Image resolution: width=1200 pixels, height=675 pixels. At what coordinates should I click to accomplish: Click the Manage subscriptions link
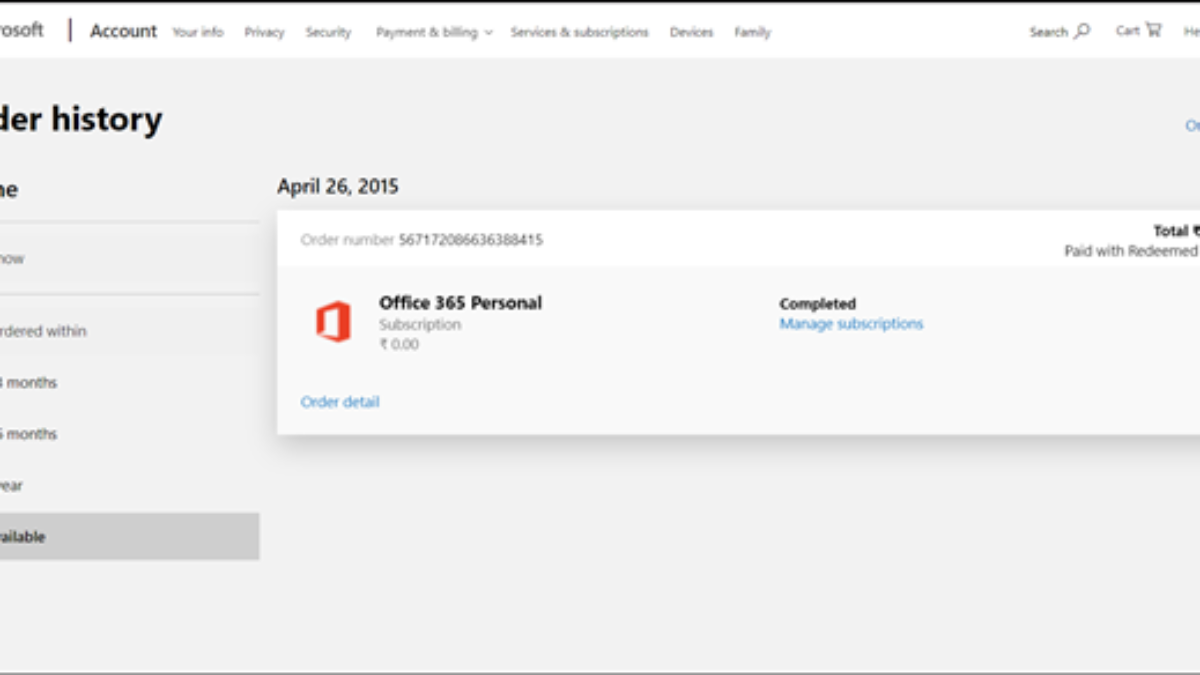point(851,324)
